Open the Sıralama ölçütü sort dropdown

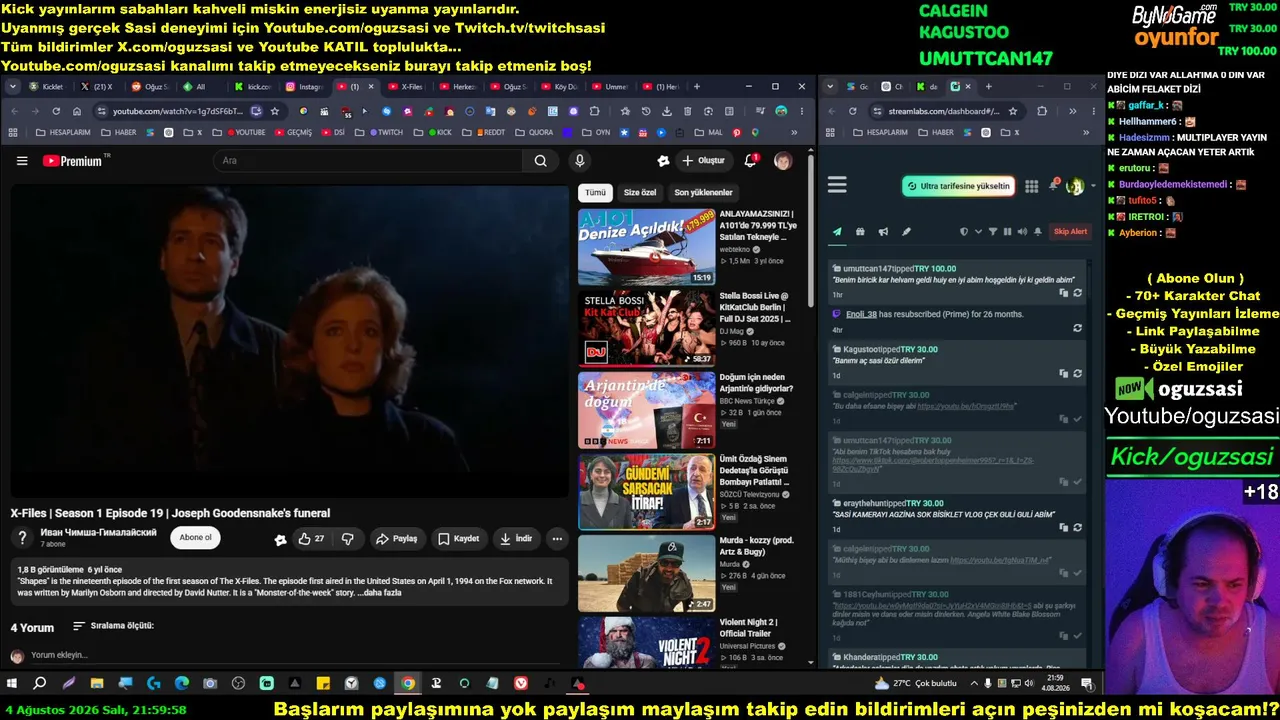[114, 626]
